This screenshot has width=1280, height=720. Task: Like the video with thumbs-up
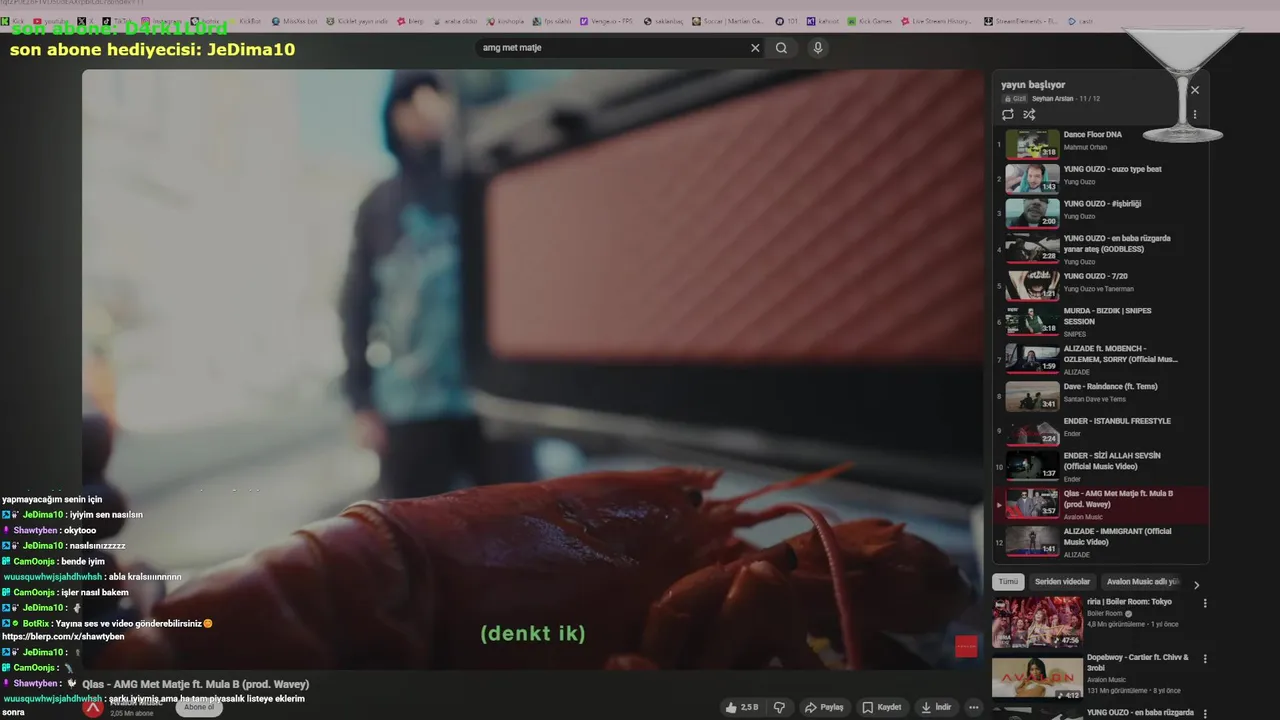pos(742,707)
